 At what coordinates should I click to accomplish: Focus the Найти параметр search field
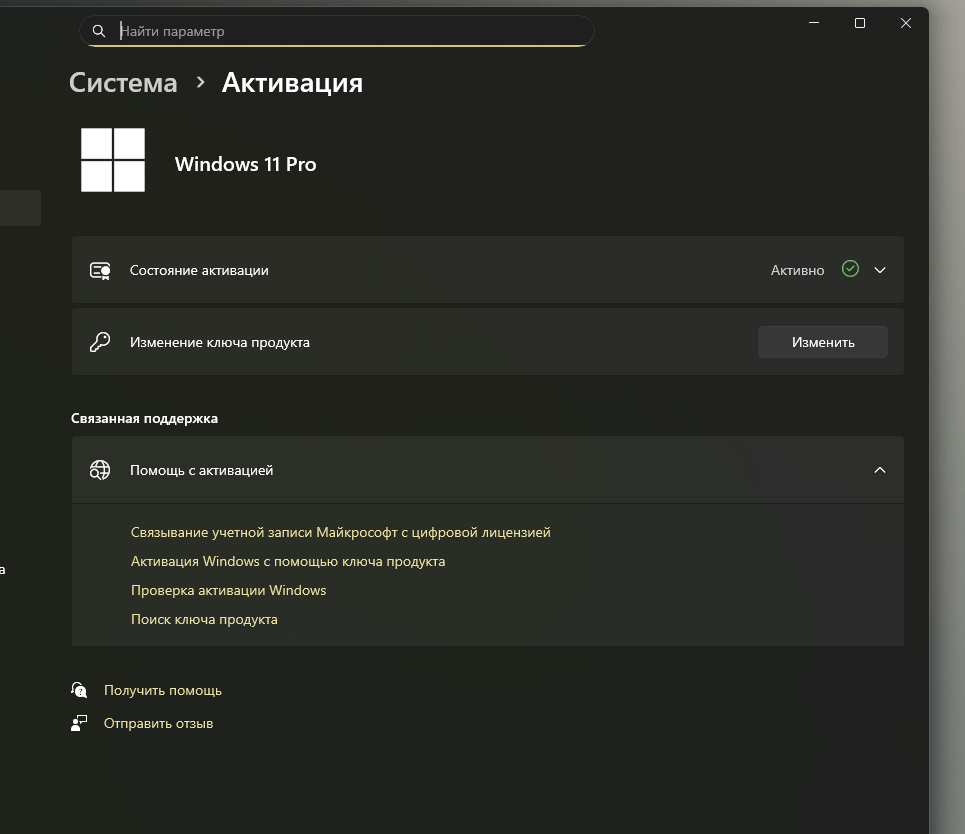point(350,31)
